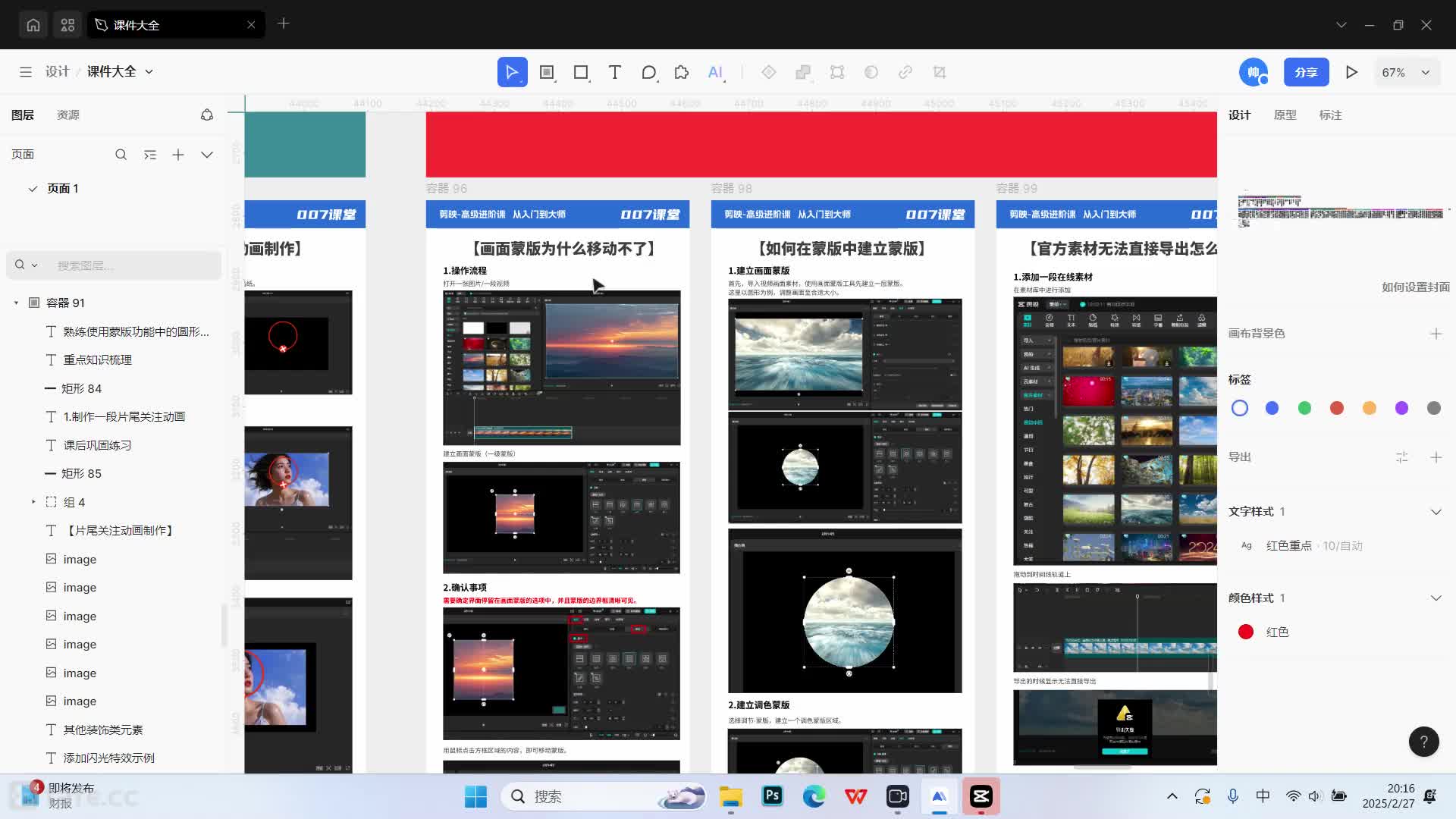Click the bounding-frame transform icon
This screenshot has height=819, width=1456.
point(837,72)
